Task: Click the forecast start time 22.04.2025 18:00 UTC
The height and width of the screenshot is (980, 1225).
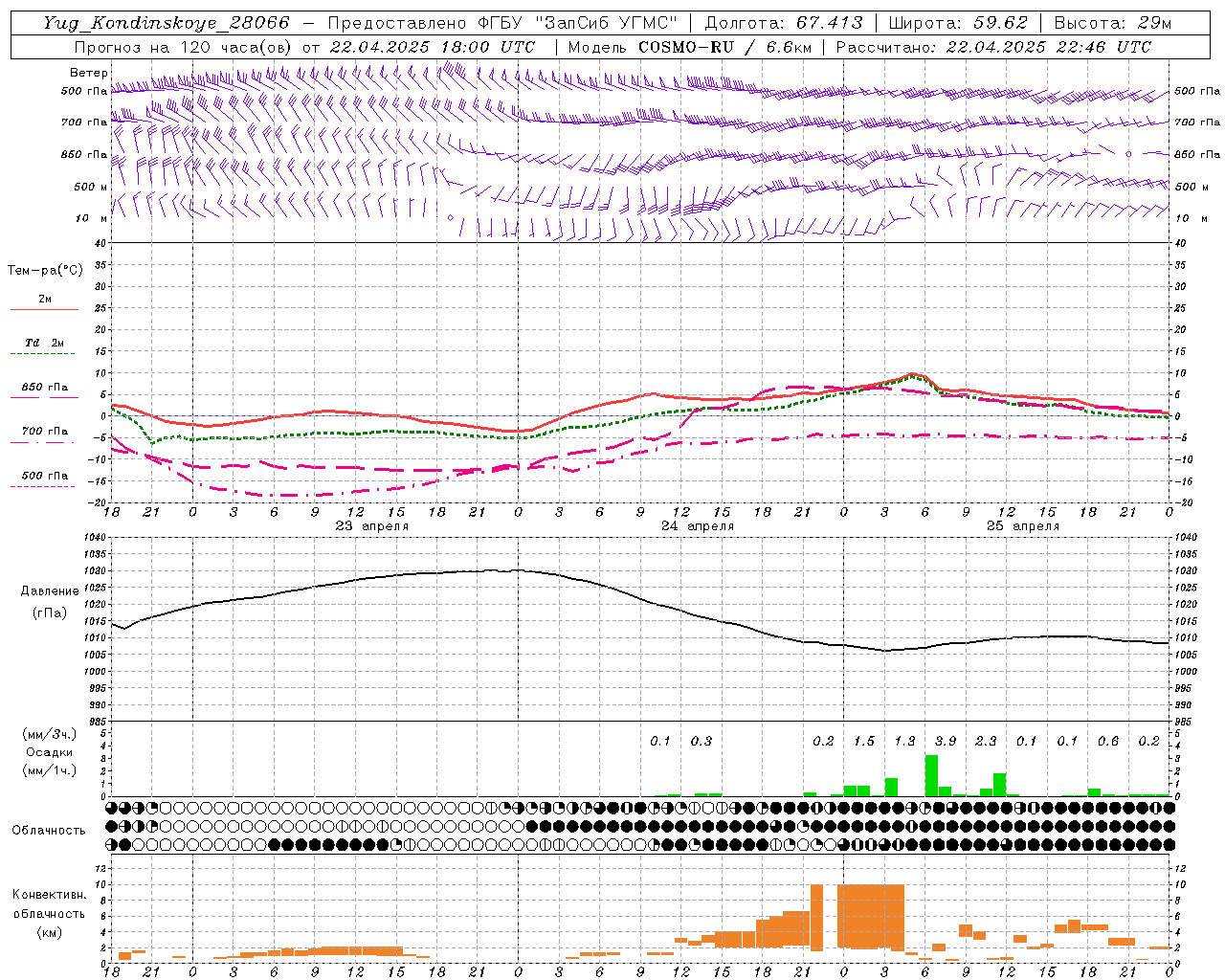Action: click(433, 47)
